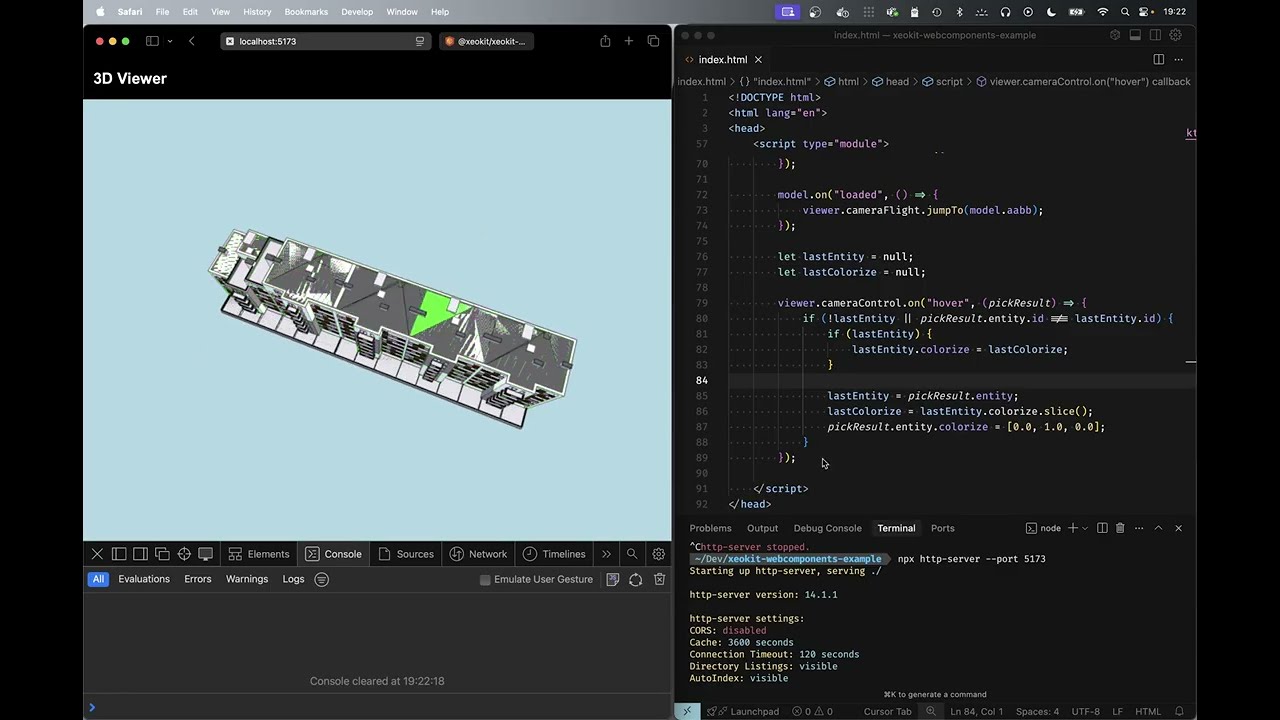
Task: Click the zoom magnifier in status bar
Action: point(930,712)
